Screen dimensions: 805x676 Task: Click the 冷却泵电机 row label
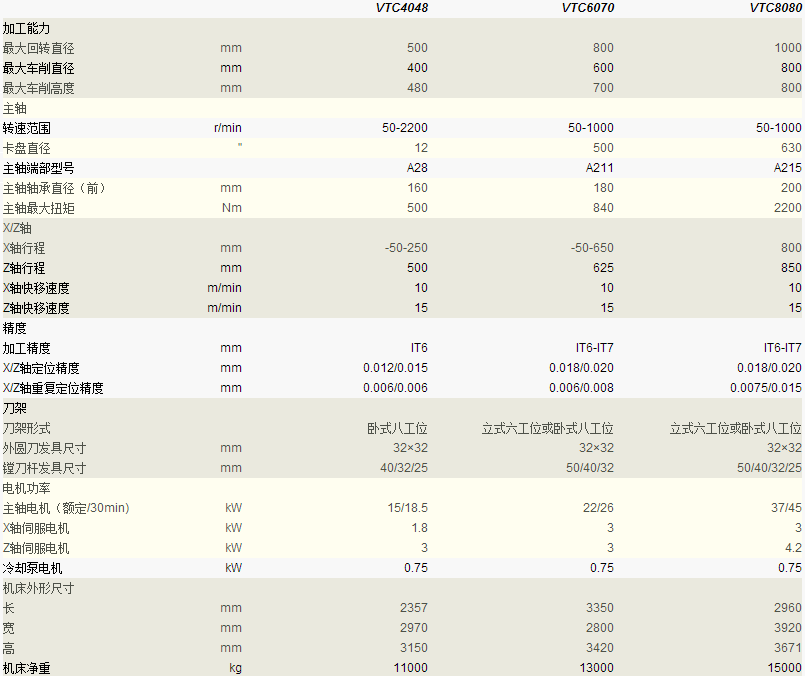[32, 569]
